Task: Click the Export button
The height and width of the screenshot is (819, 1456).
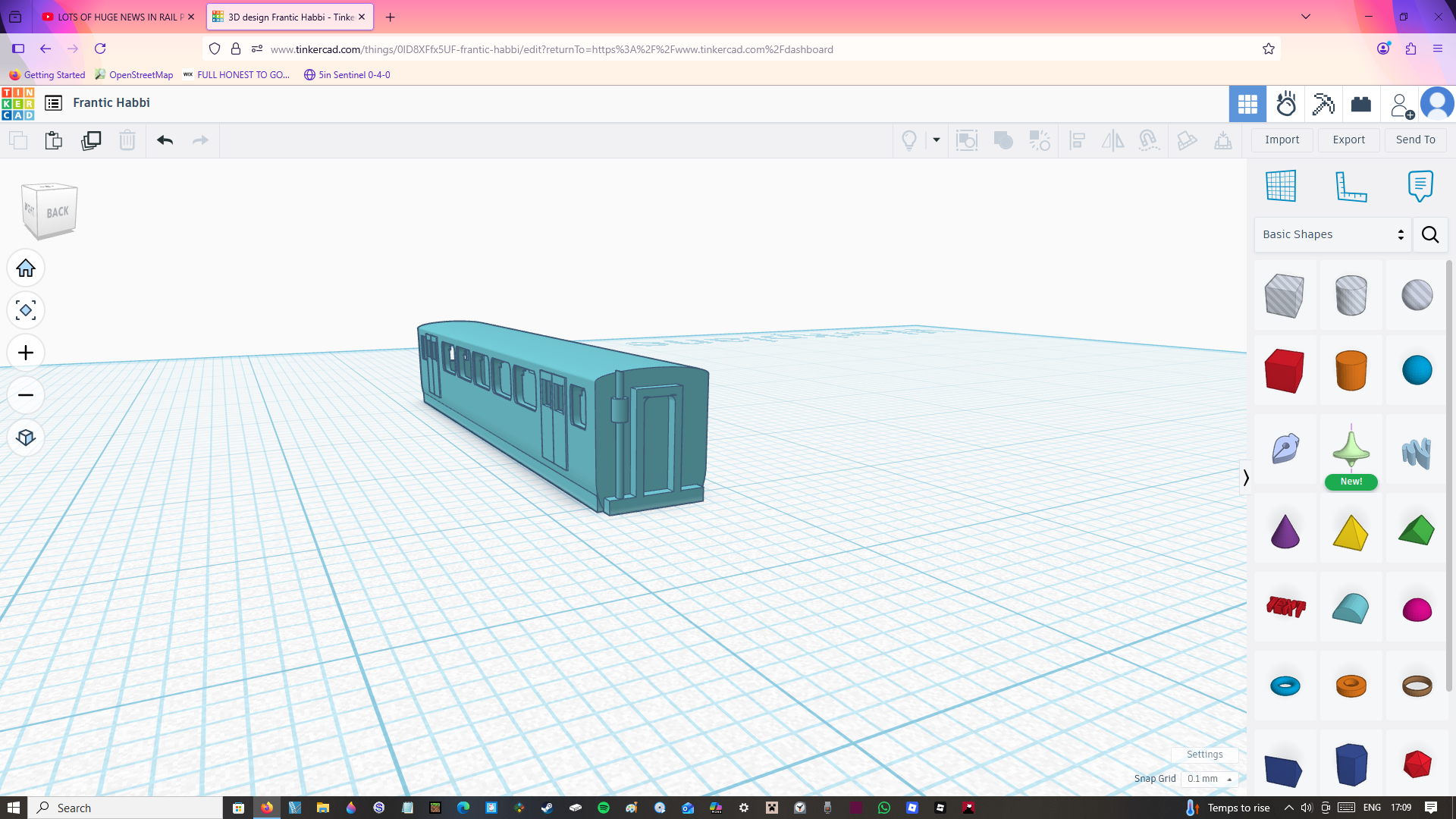Action: [x=1348, y=140]
